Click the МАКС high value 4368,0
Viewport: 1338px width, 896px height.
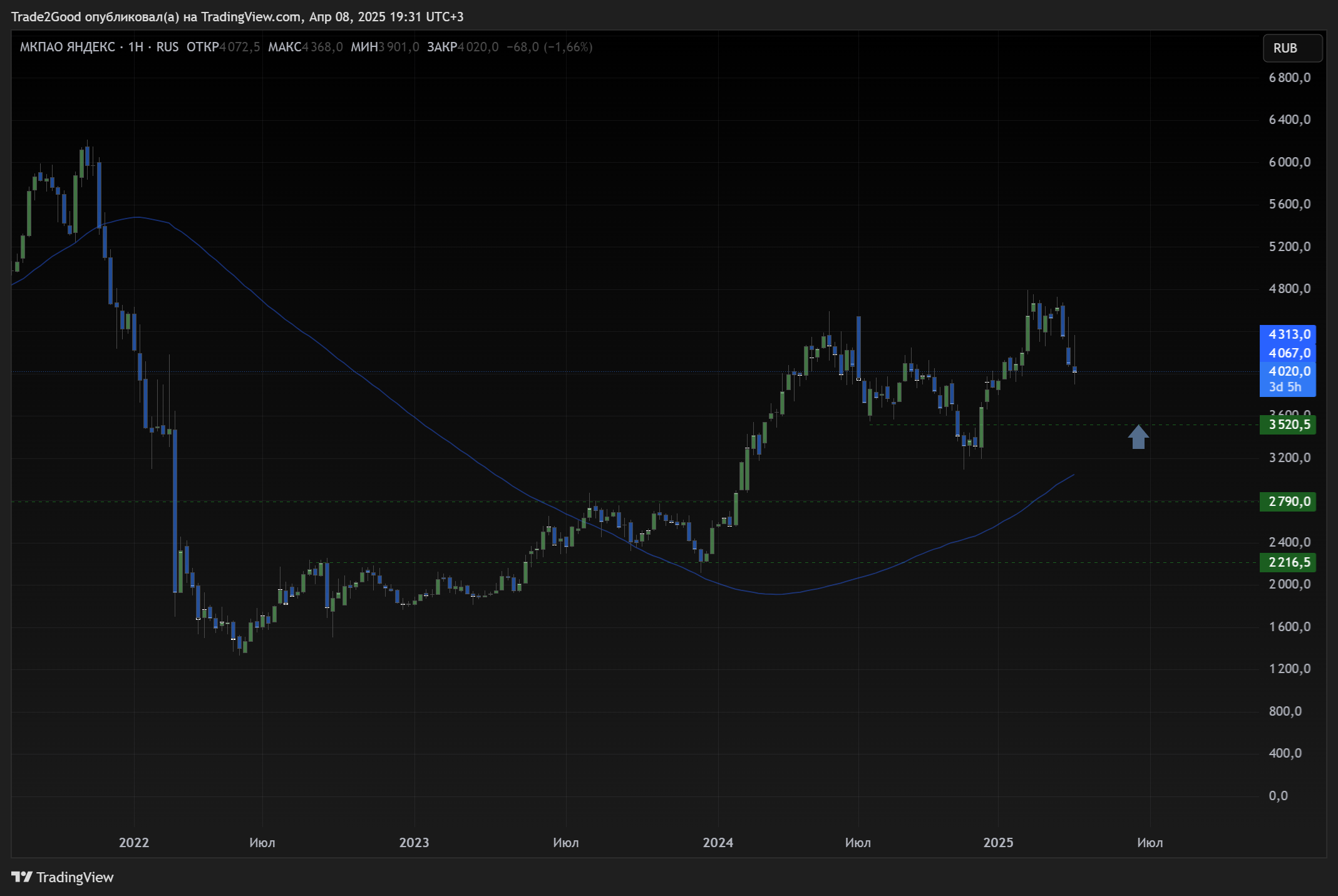pos(322,47)
